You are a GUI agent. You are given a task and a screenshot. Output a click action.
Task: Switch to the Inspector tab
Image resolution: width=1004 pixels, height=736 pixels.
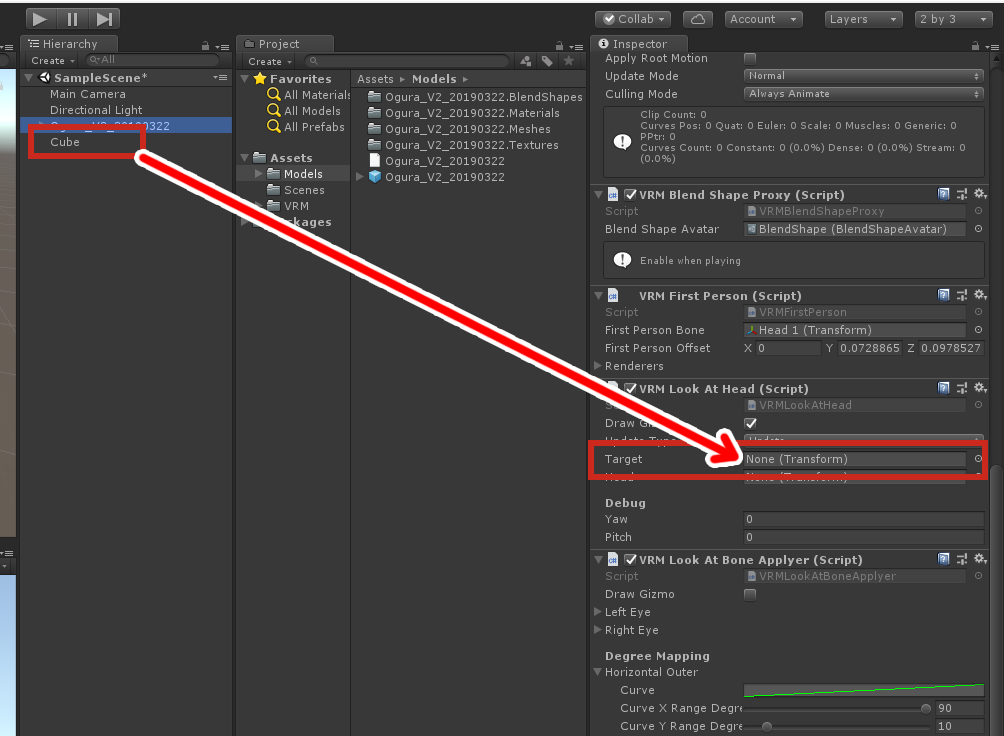click(639, 44)
